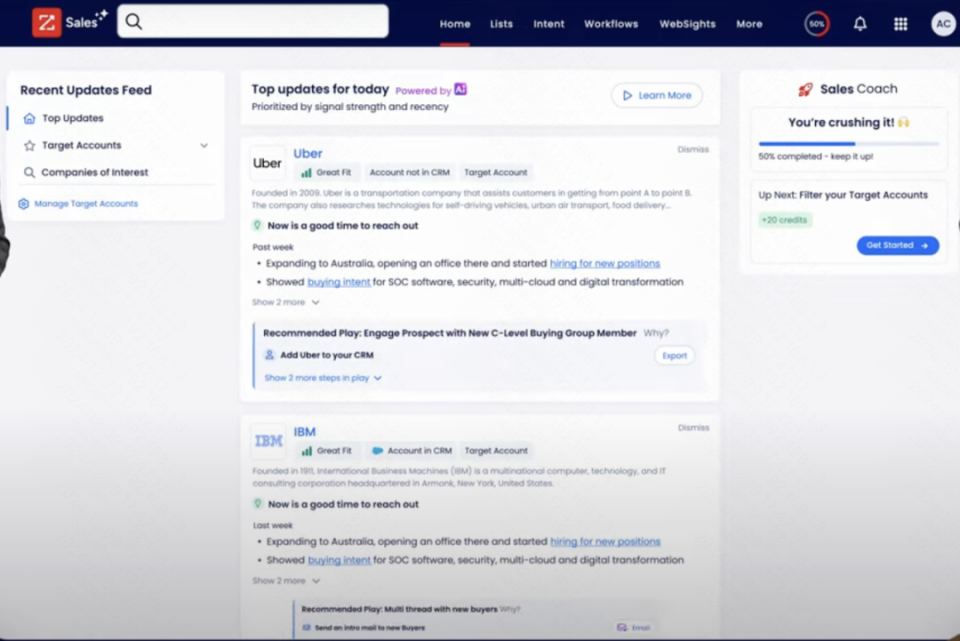Click IBM's Target Account tag
This screenshot has width=960, height=641.
point(496,451)
